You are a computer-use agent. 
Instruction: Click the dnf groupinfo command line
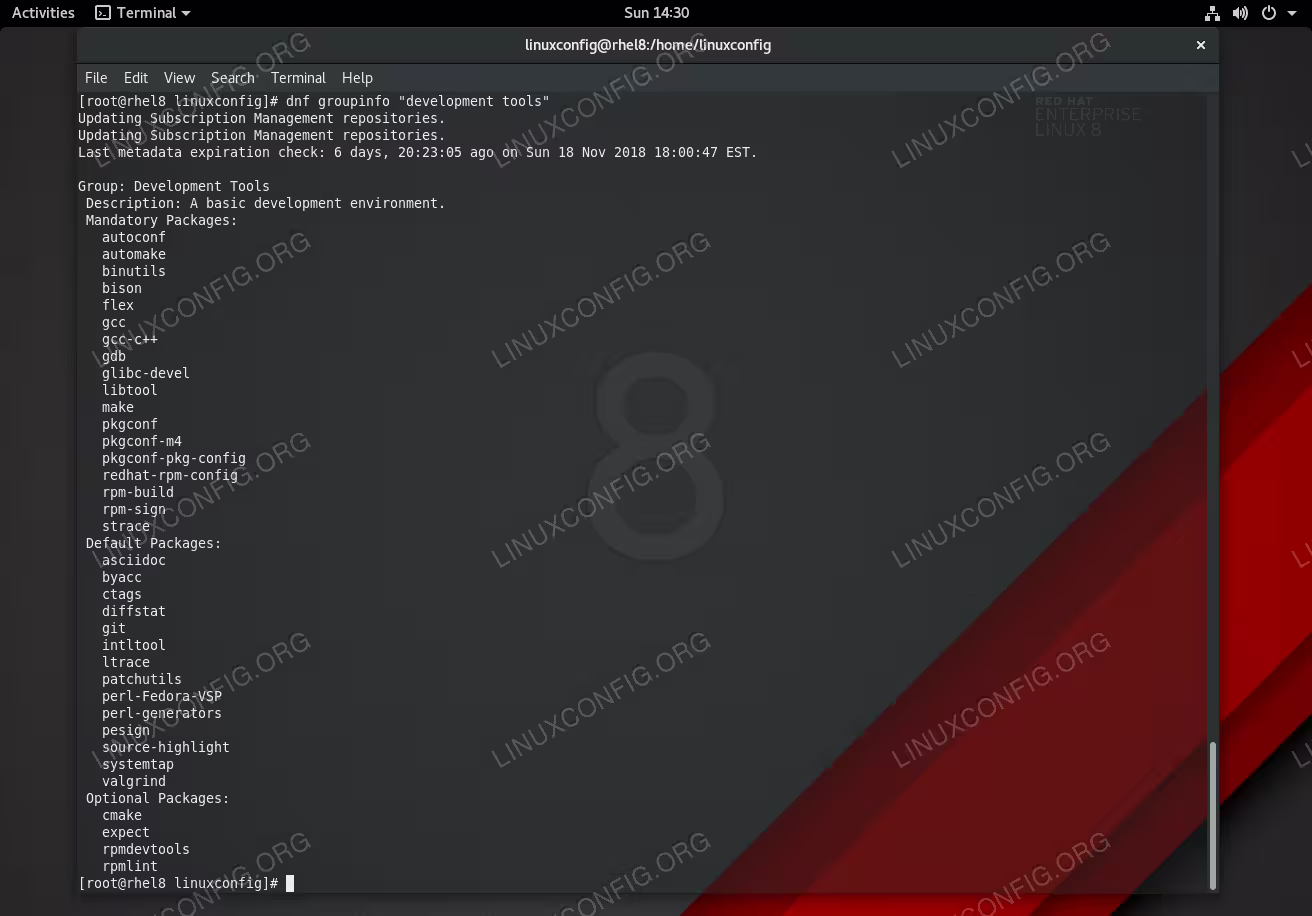[x=314, y=101]
